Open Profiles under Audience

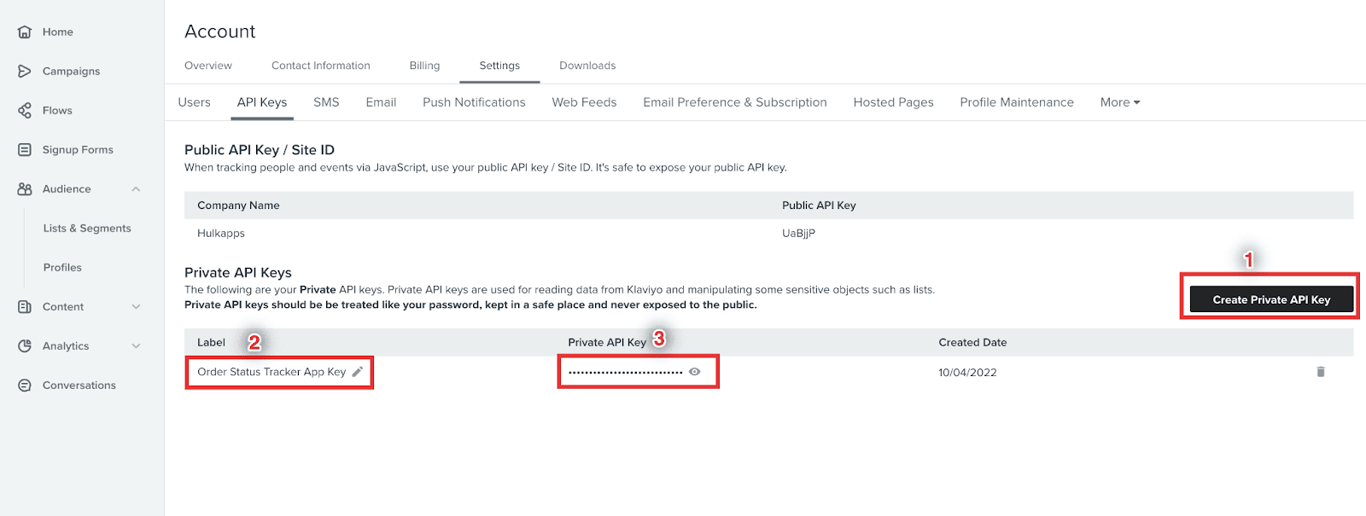(62, 267)
